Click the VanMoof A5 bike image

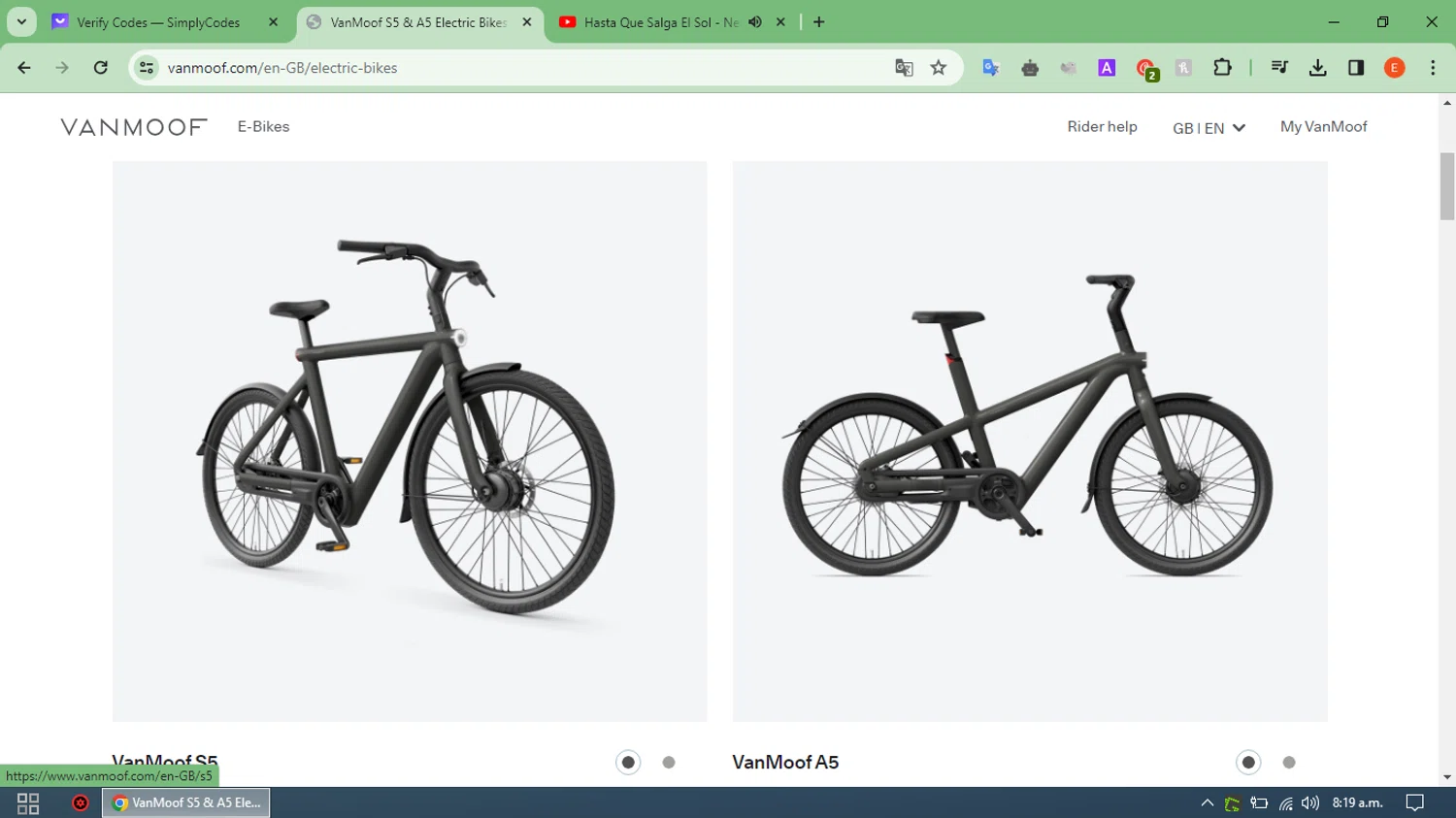pos(1030,442)
